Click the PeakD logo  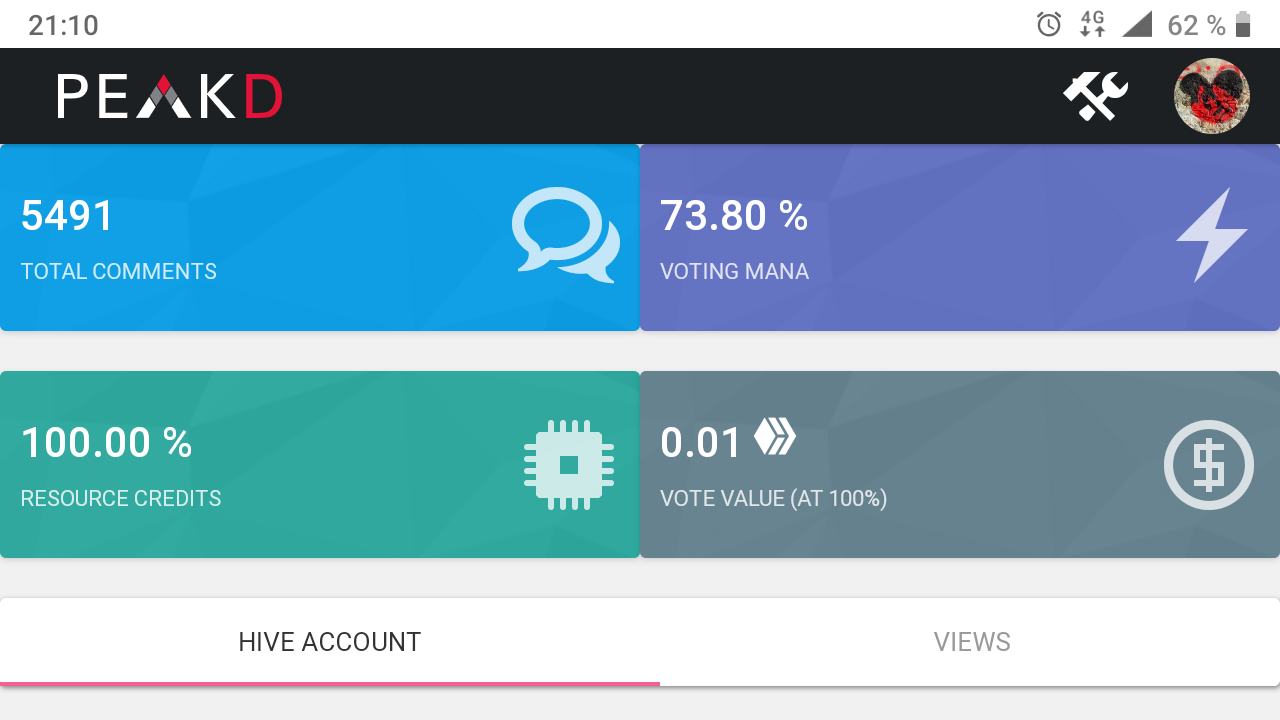(170, 97)
